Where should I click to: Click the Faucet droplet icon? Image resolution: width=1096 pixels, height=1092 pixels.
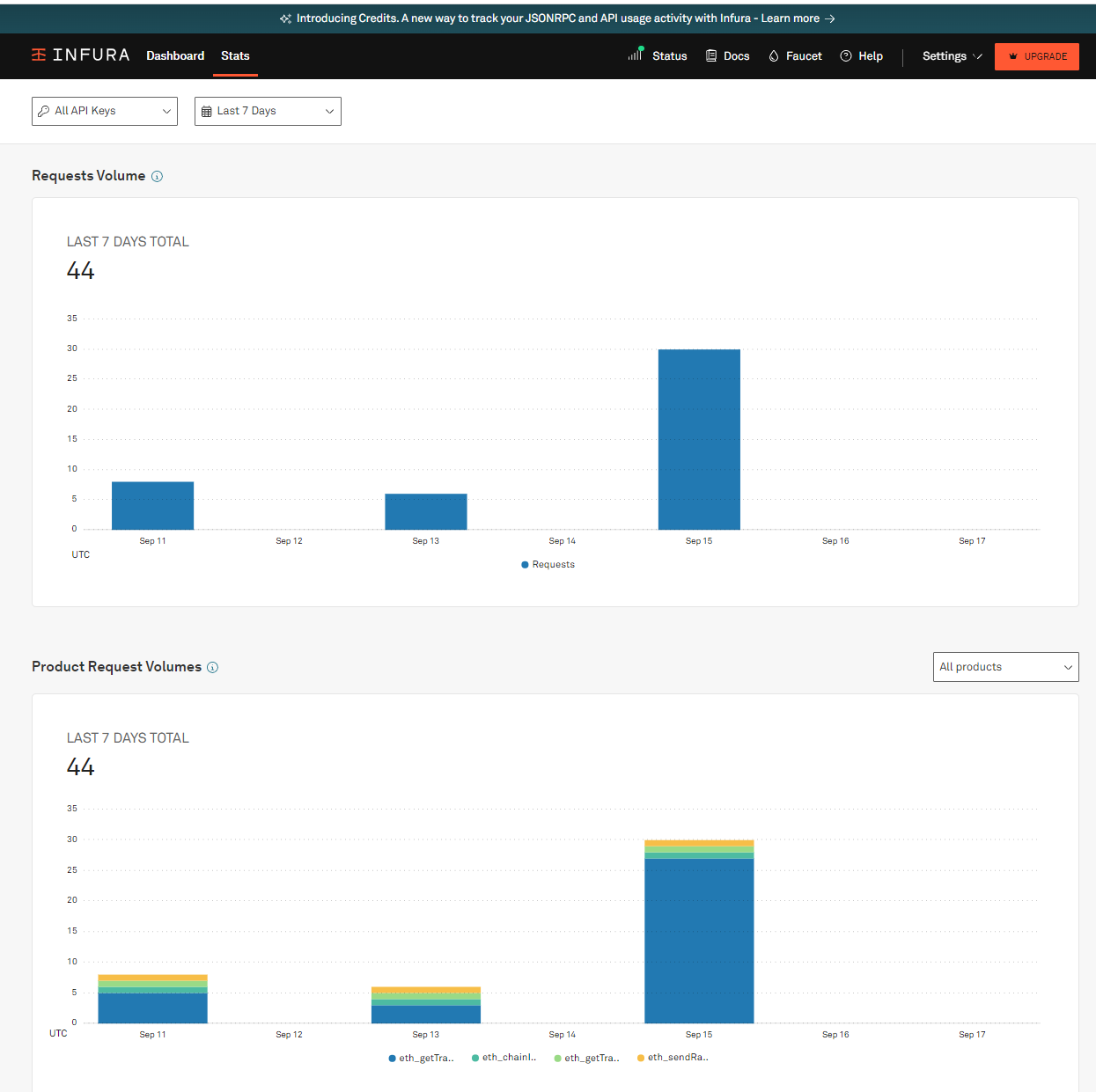pos(774,55)
